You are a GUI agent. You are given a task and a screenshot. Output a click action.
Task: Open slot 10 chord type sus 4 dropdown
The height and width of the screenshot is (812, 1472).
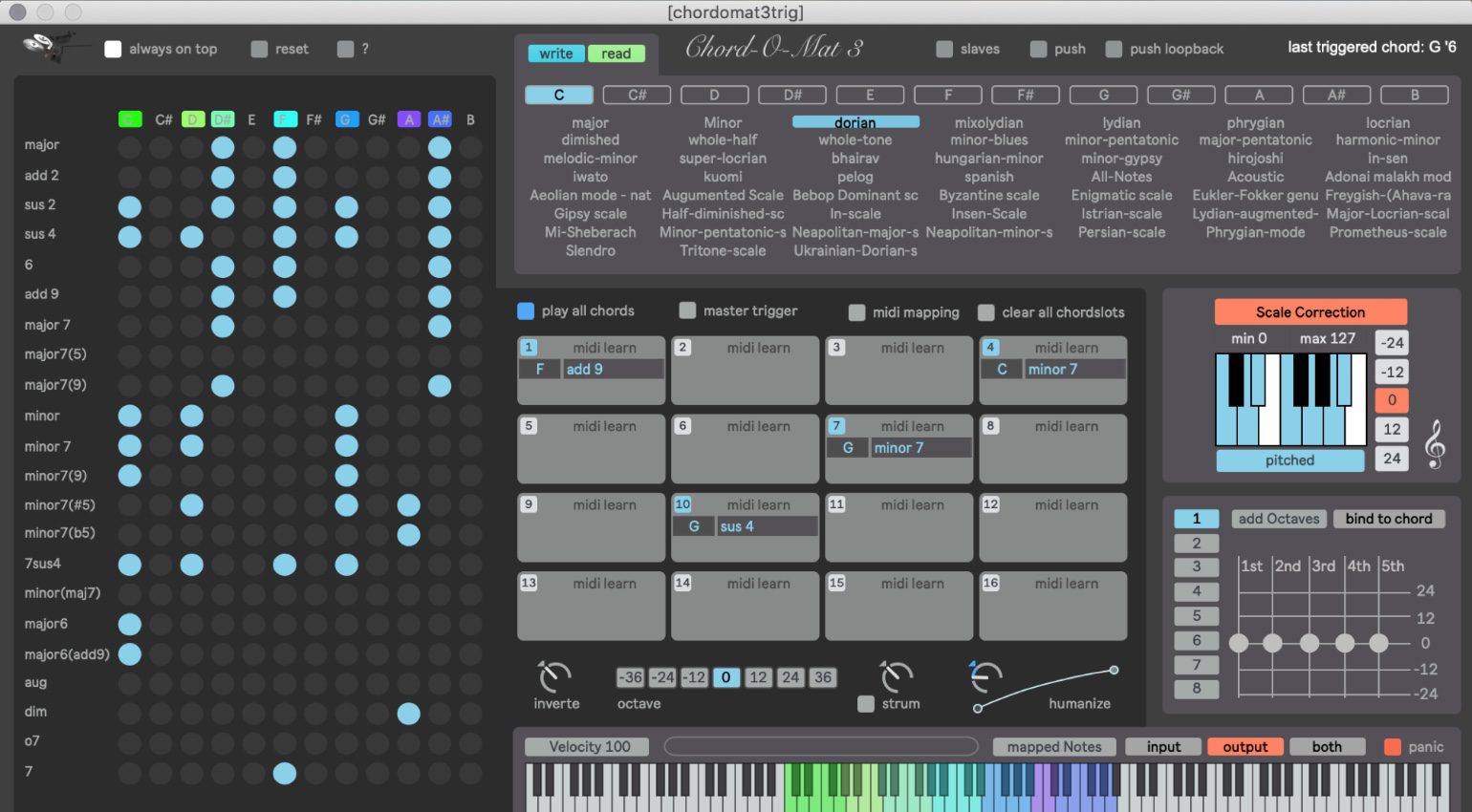point(767,526)
